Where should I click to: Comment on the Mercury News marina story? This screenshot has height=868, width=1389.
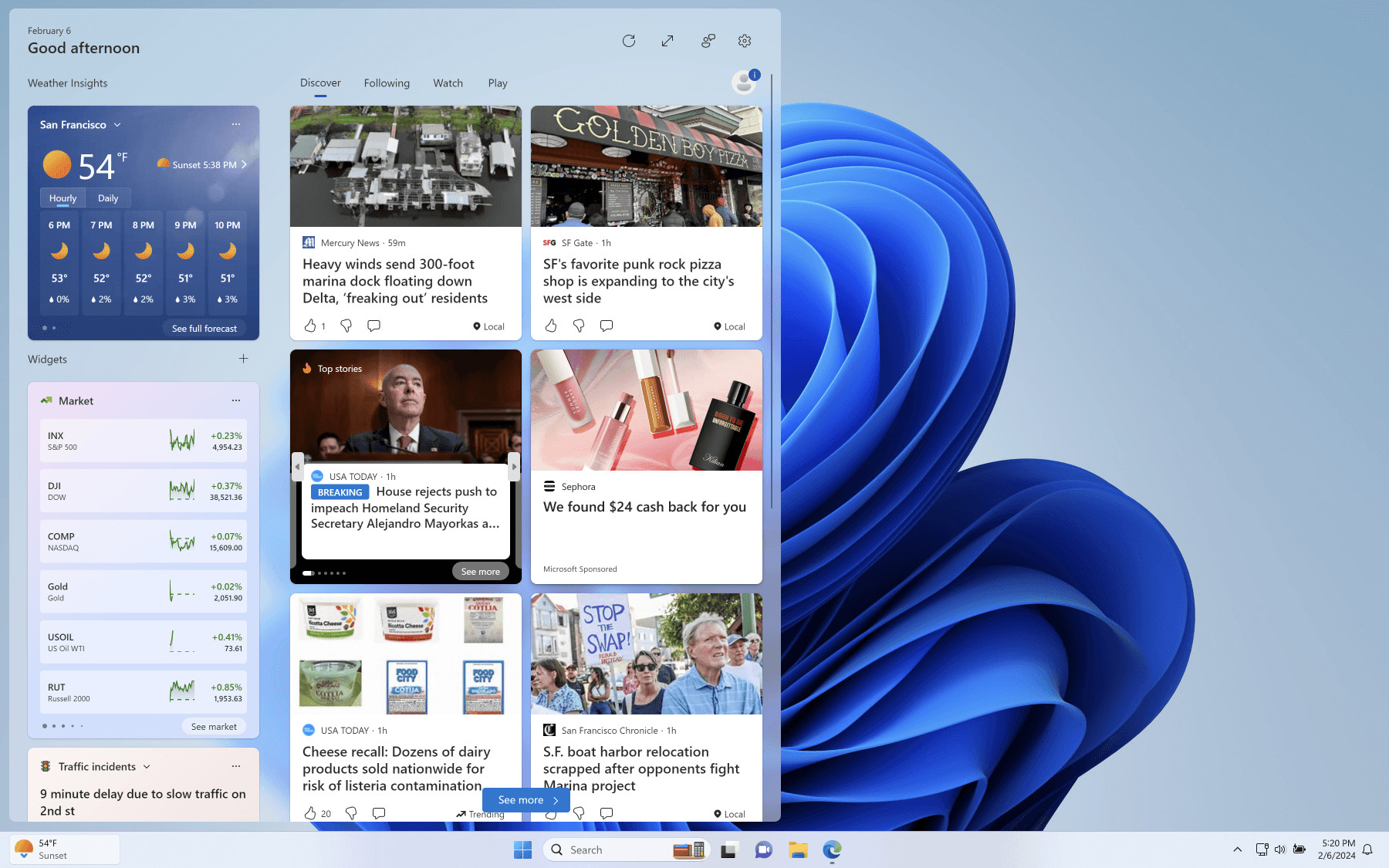click(x=374, y=326)
